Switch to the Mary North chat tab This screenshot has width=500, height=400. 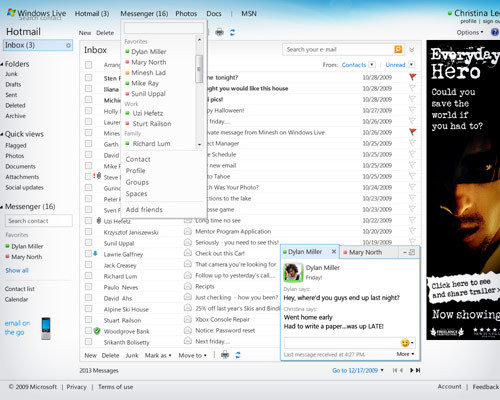365,252
